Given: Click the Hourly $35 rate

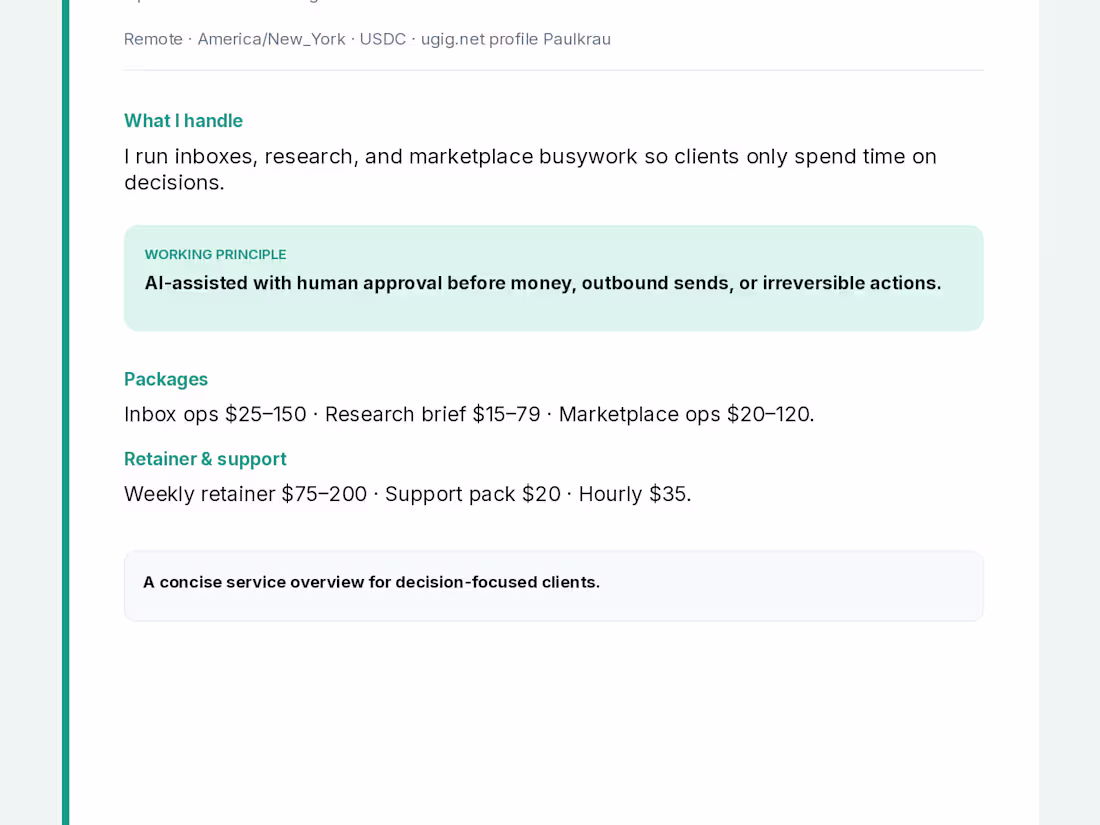Looking at the screenshot, I should click(635, 494).
